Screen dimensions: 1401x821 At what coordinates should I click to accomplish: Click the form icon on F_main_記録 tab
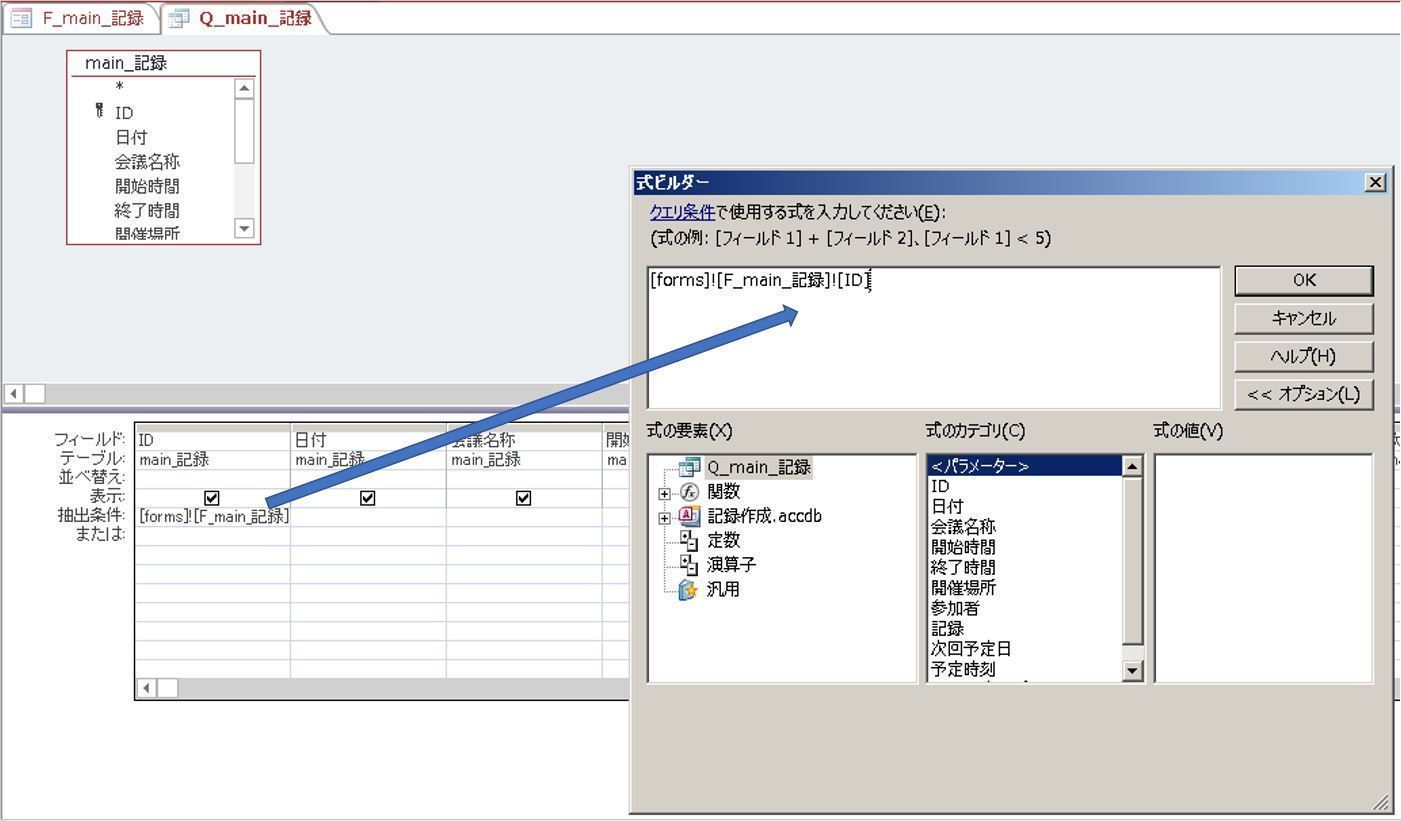20,17
